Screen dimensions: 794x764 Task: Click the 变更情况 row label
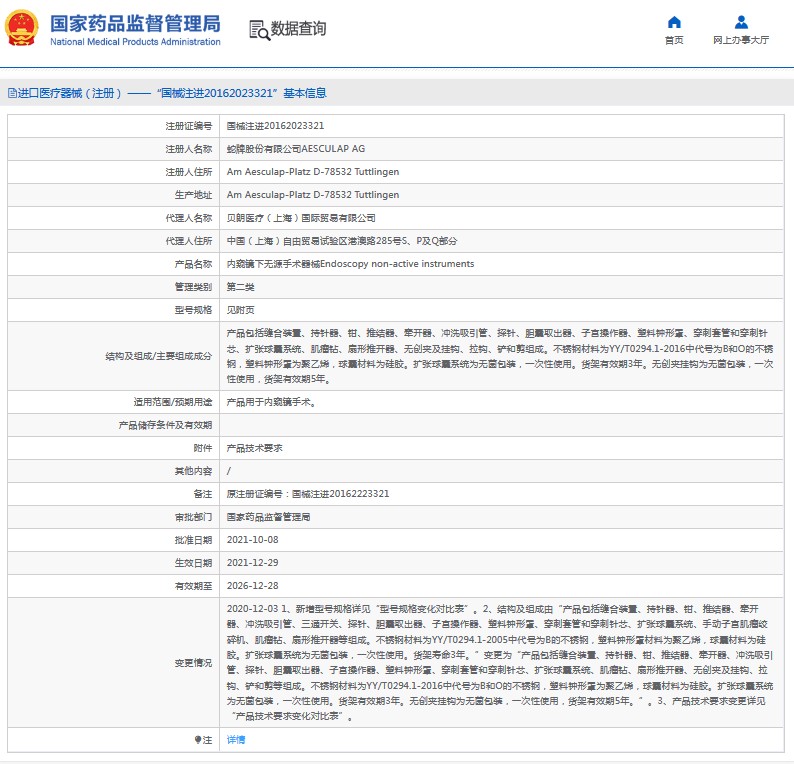pyautogui.click(x=193, y=663)
